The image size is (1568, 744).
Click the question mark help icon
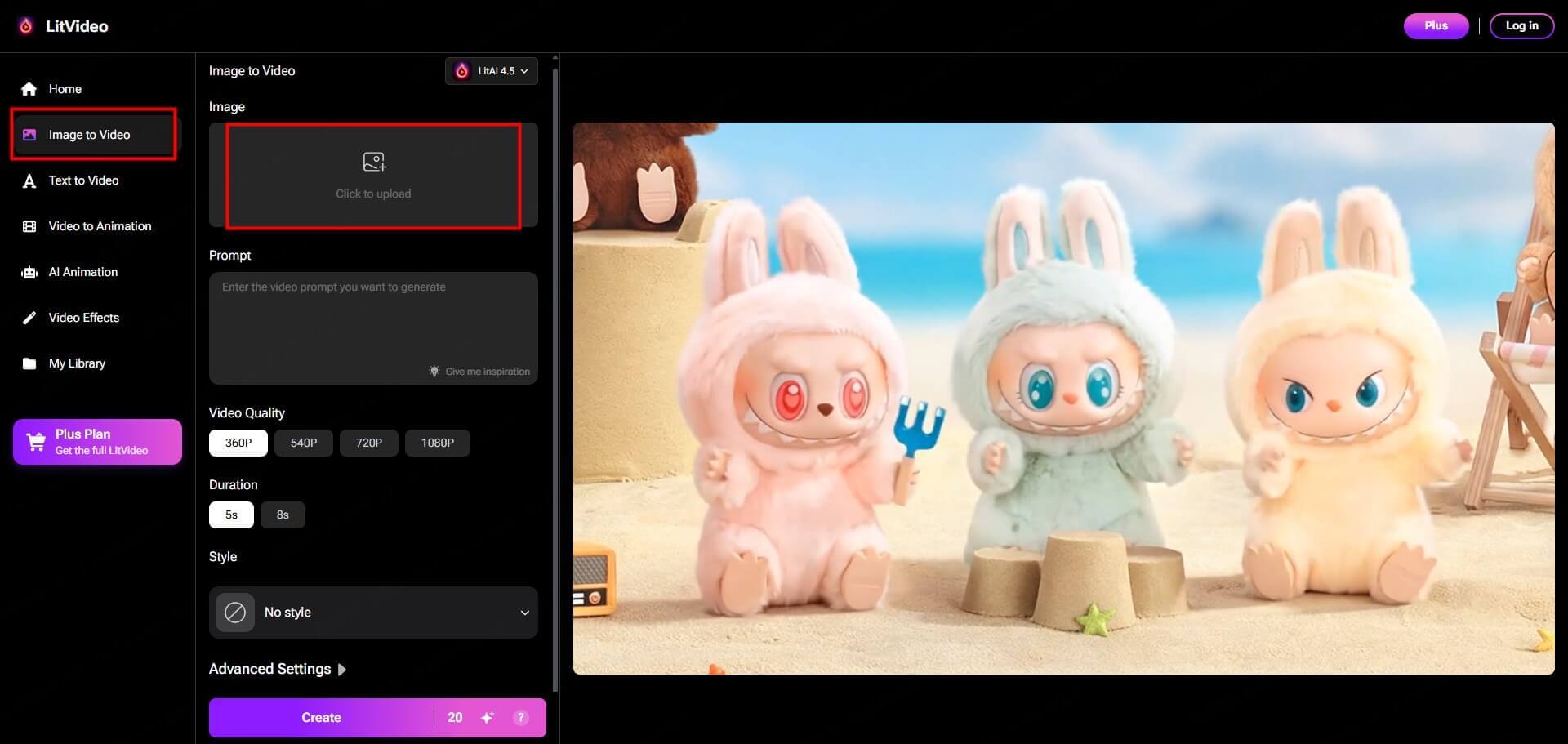coord(520,718)
